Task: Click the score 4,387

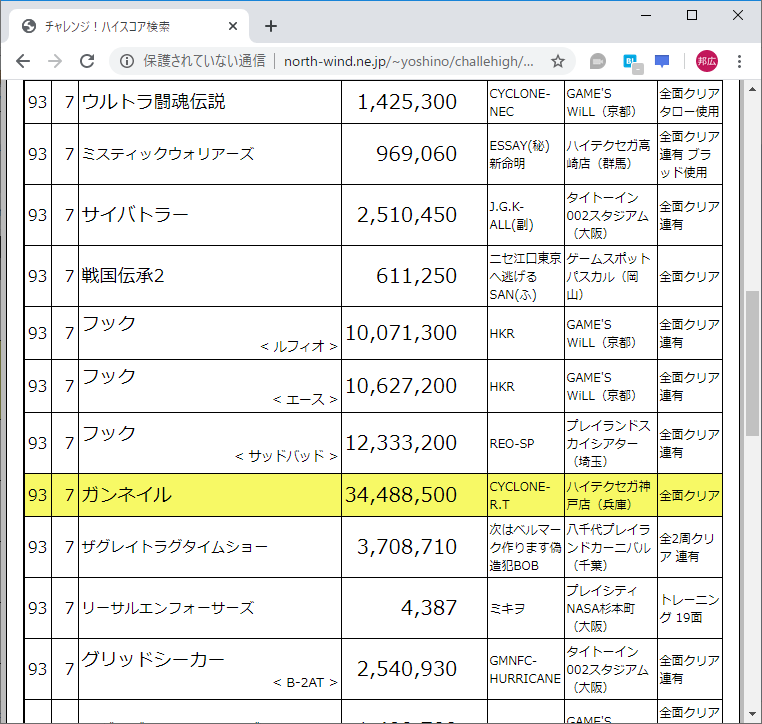Action: click(429, 607)
